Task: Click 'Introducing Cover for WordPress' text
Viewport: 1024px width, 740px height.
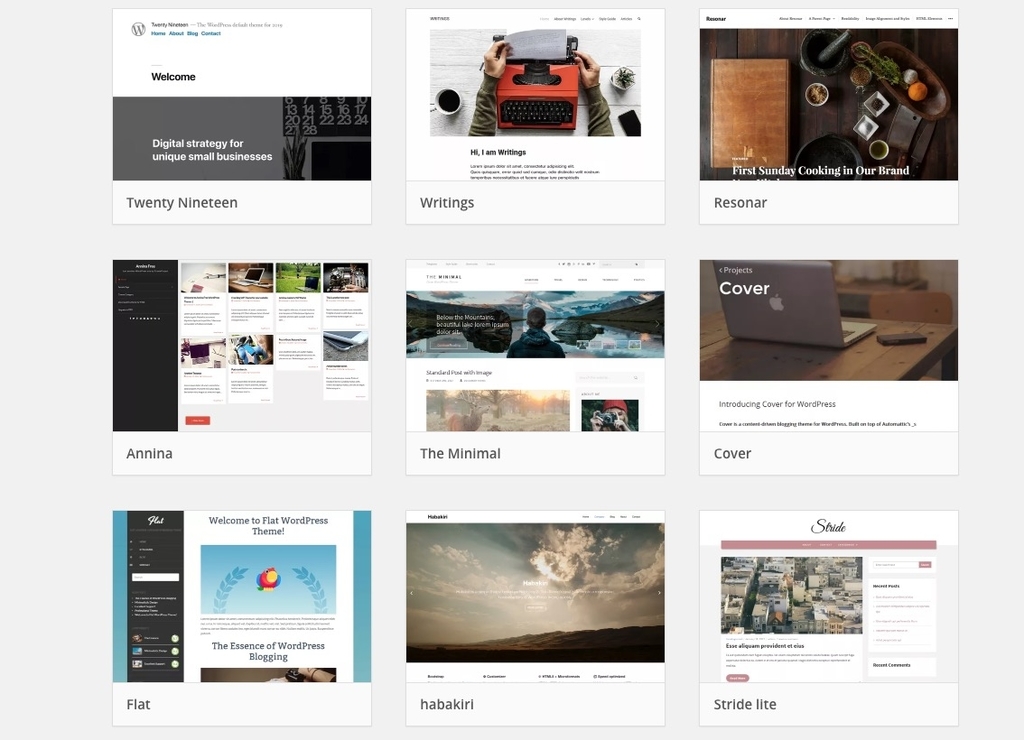Action: coord(777,404)
